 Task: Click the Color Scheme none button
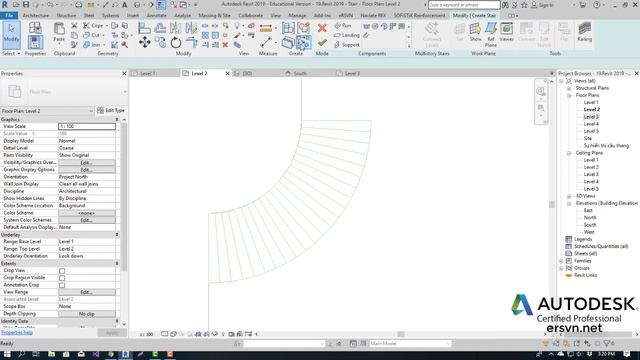pos(87,213)
